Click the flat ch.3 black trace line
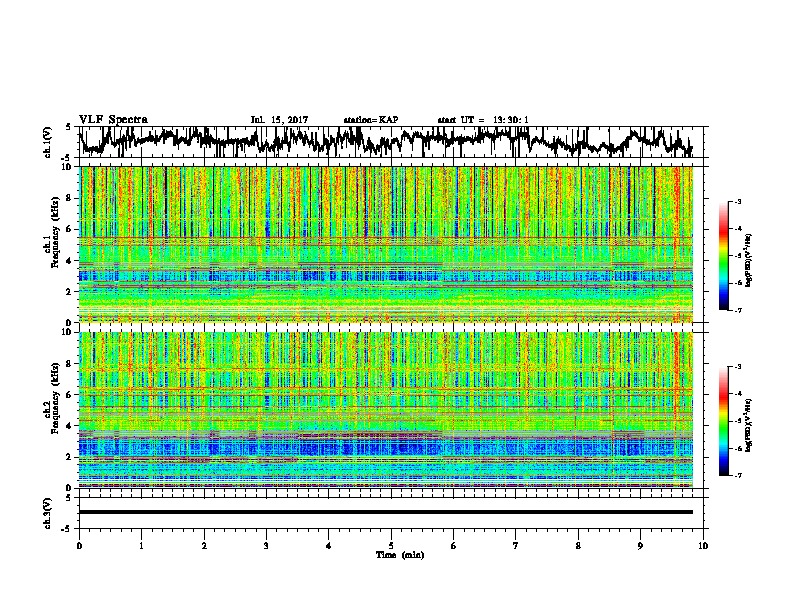The width and height of the screenshot is (792, 612). (385, 512)
